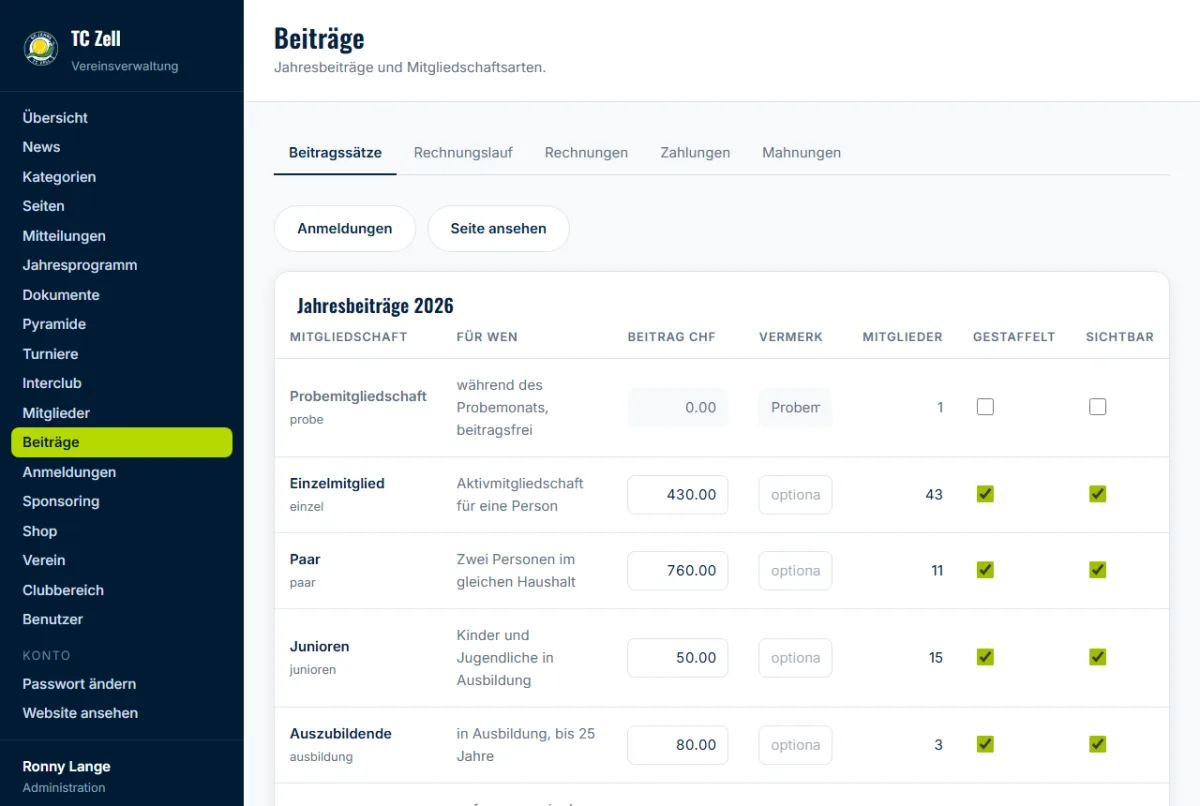The width and height of the screenshot is (1200, 806).
Task: Open Pyramide in the sidebar
Action: (x=54, y=324)
